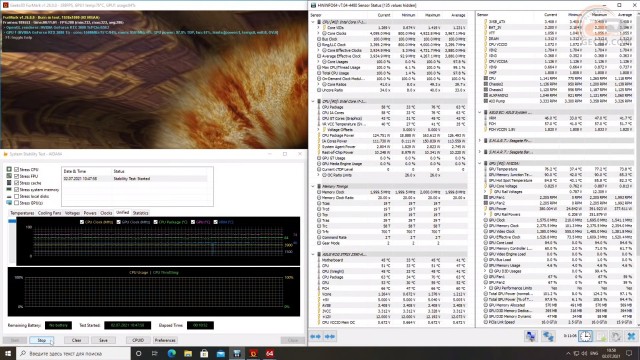
Task: Enable the Stress CPU checkbox in AIDA64
Action: pyautogui.click(x=17, y=169)
